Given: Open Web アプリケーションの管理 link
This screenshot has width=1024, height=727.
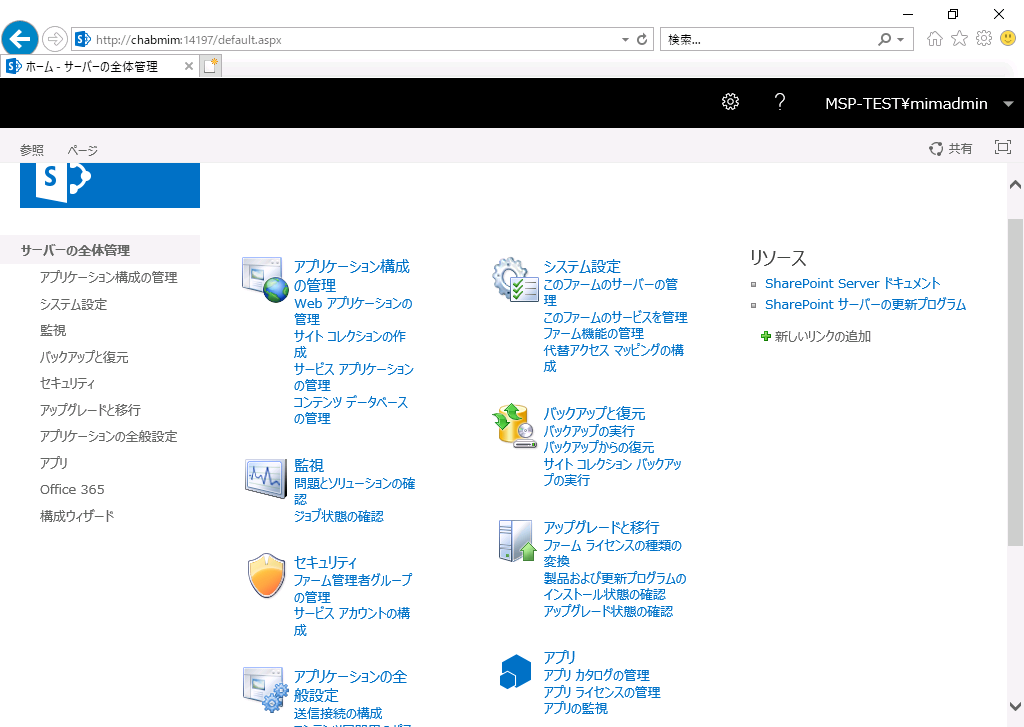Looking at the screenshot, I should 353,312.
